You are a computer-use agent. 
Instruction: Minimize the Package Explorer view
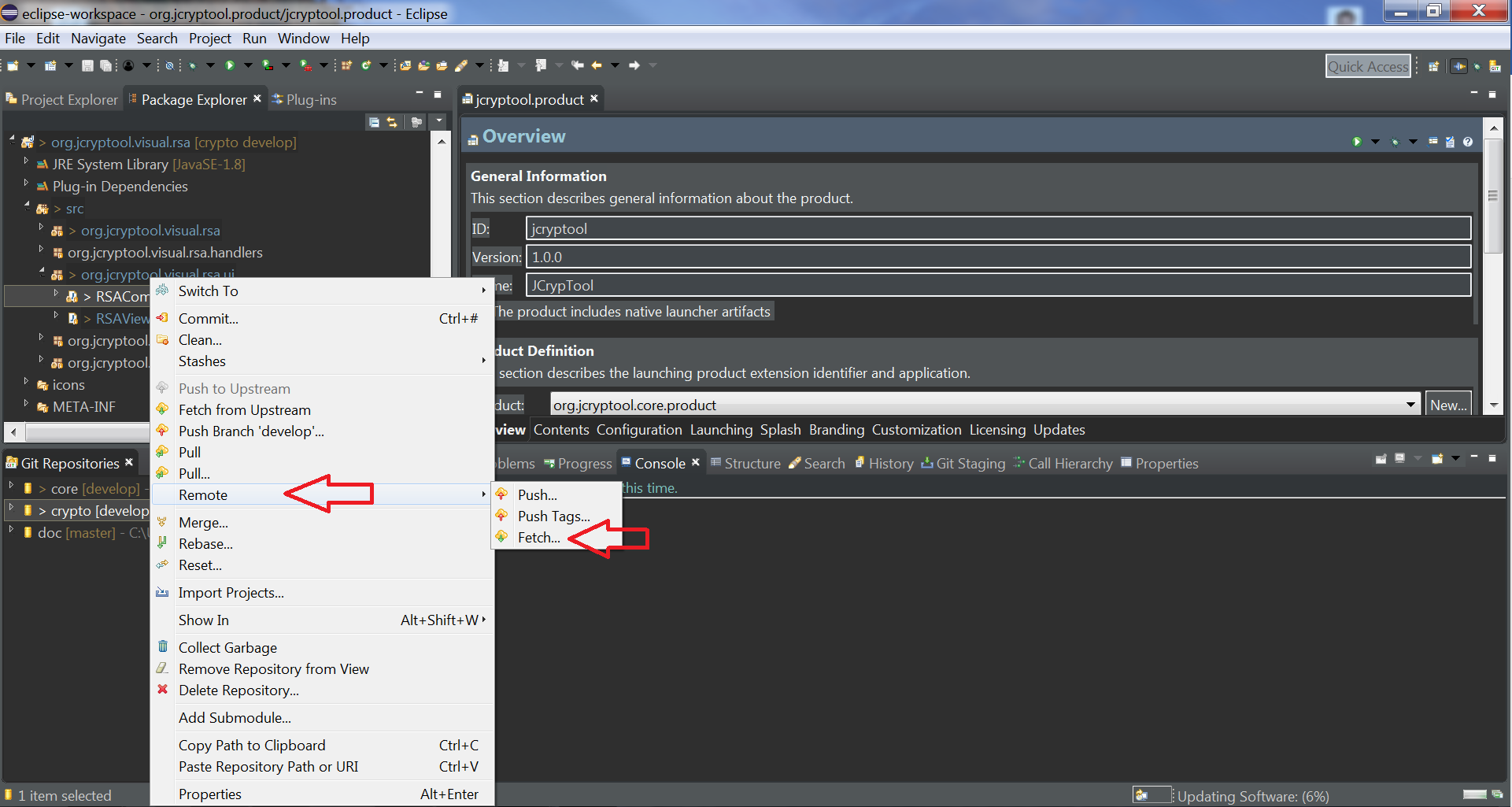pos(420,94)
